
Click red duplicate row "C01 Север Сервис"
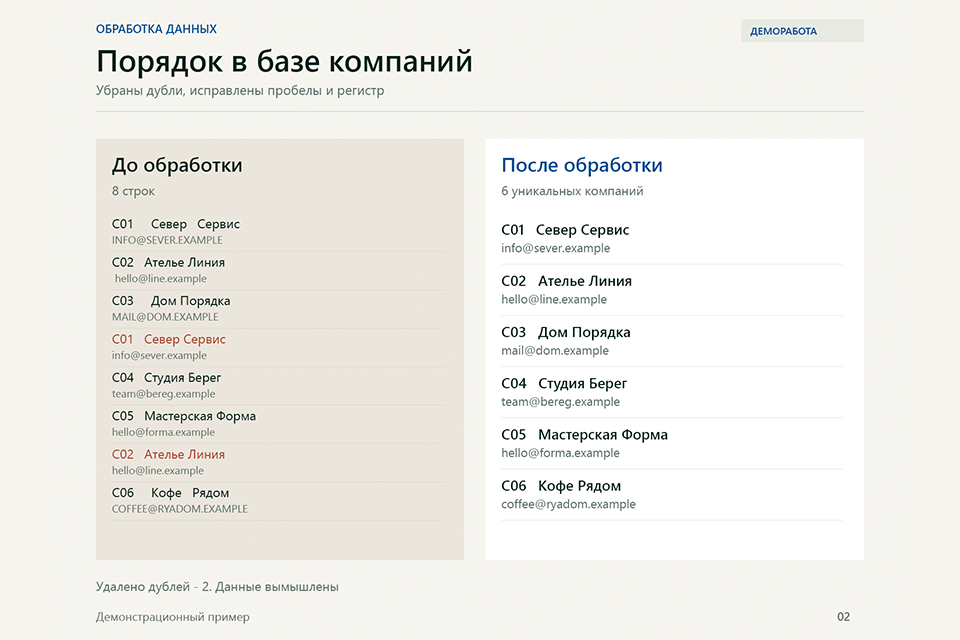tap(168, 339)
